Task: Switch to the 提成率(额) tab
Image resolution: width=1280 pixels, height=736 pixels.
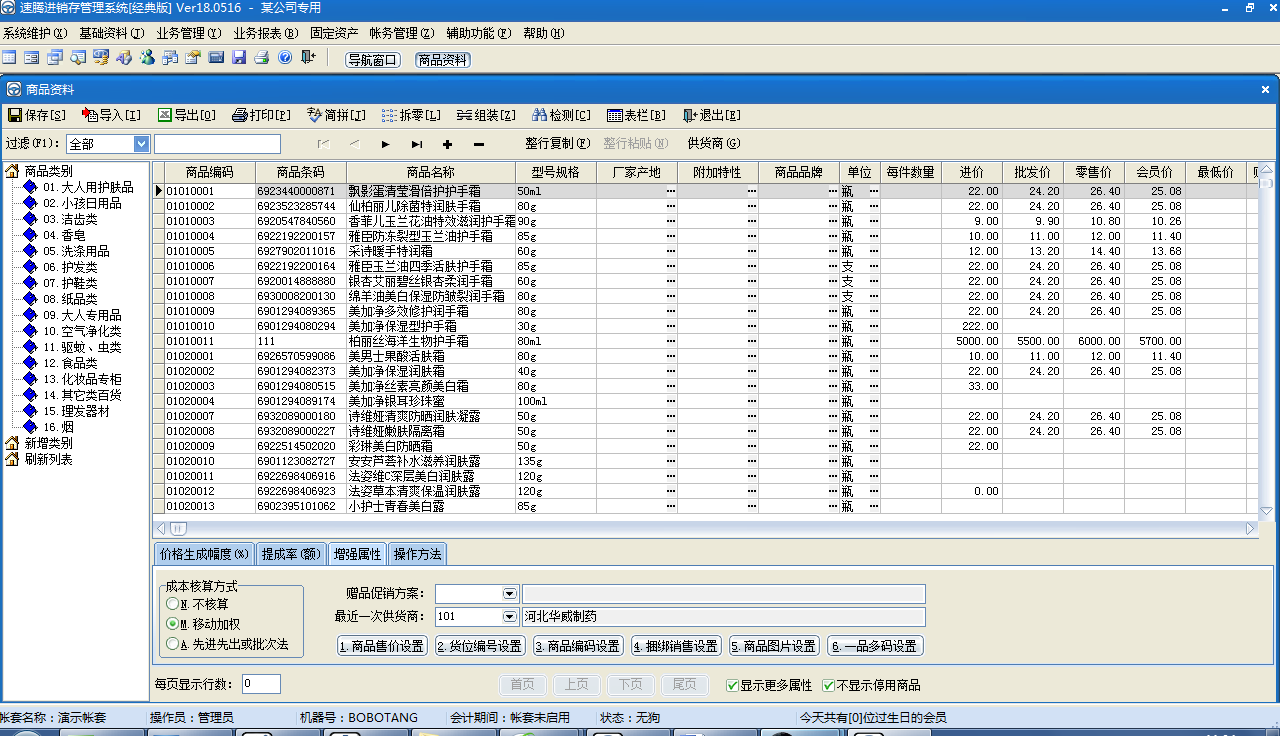Action: click(x=291, y=553)
